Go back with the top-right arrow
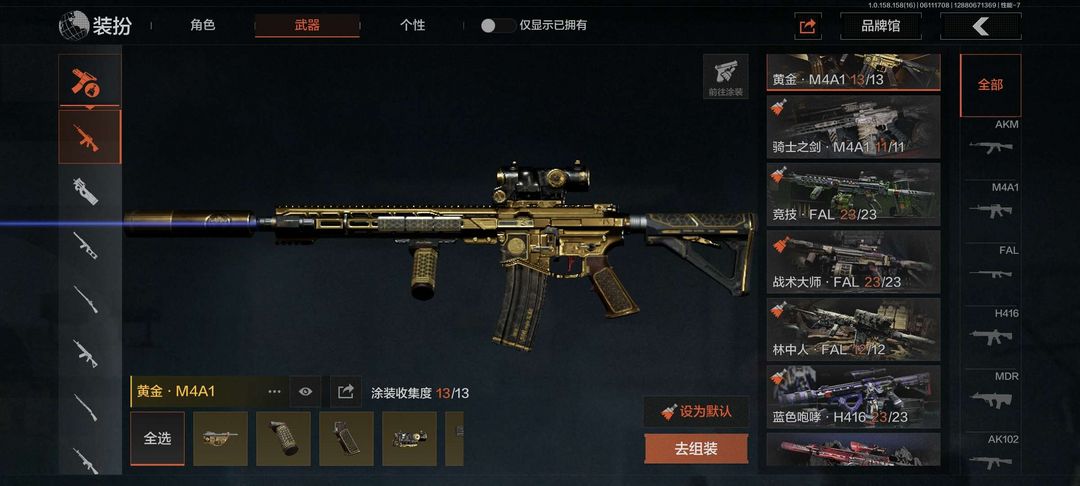The image size is (1080, 486). 980,26
